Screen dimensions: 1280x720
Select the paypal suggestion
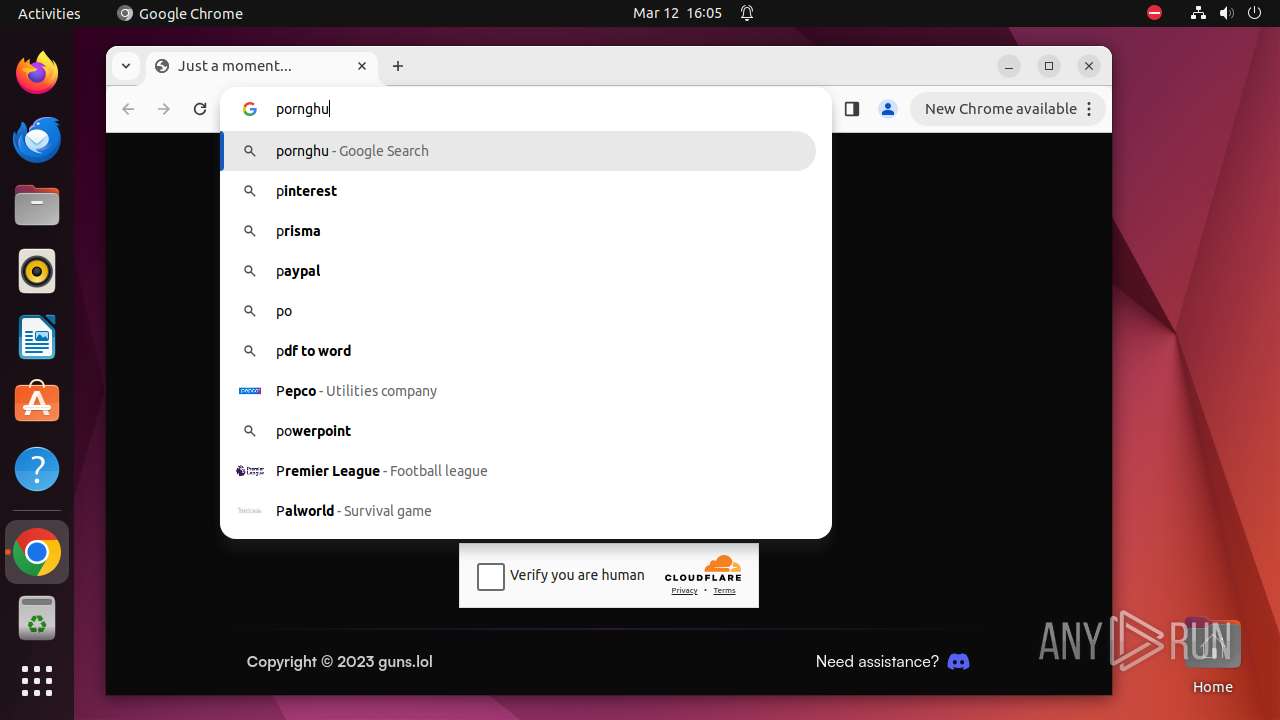tap(518, 271)
